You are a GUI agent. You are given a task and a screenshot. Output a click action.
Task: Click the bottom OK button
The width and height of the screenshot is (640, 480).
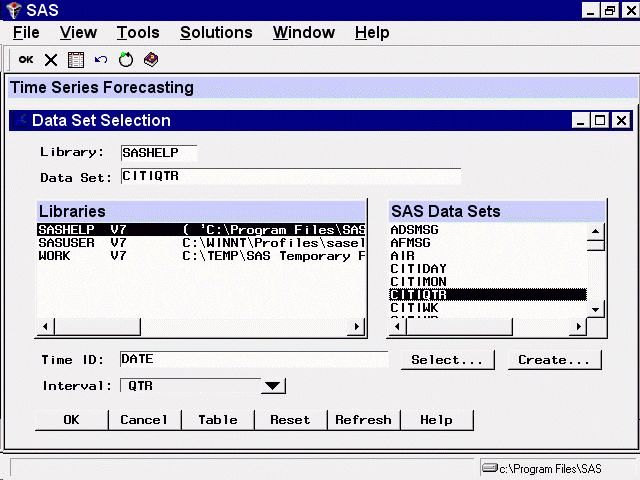click(71, 420)
